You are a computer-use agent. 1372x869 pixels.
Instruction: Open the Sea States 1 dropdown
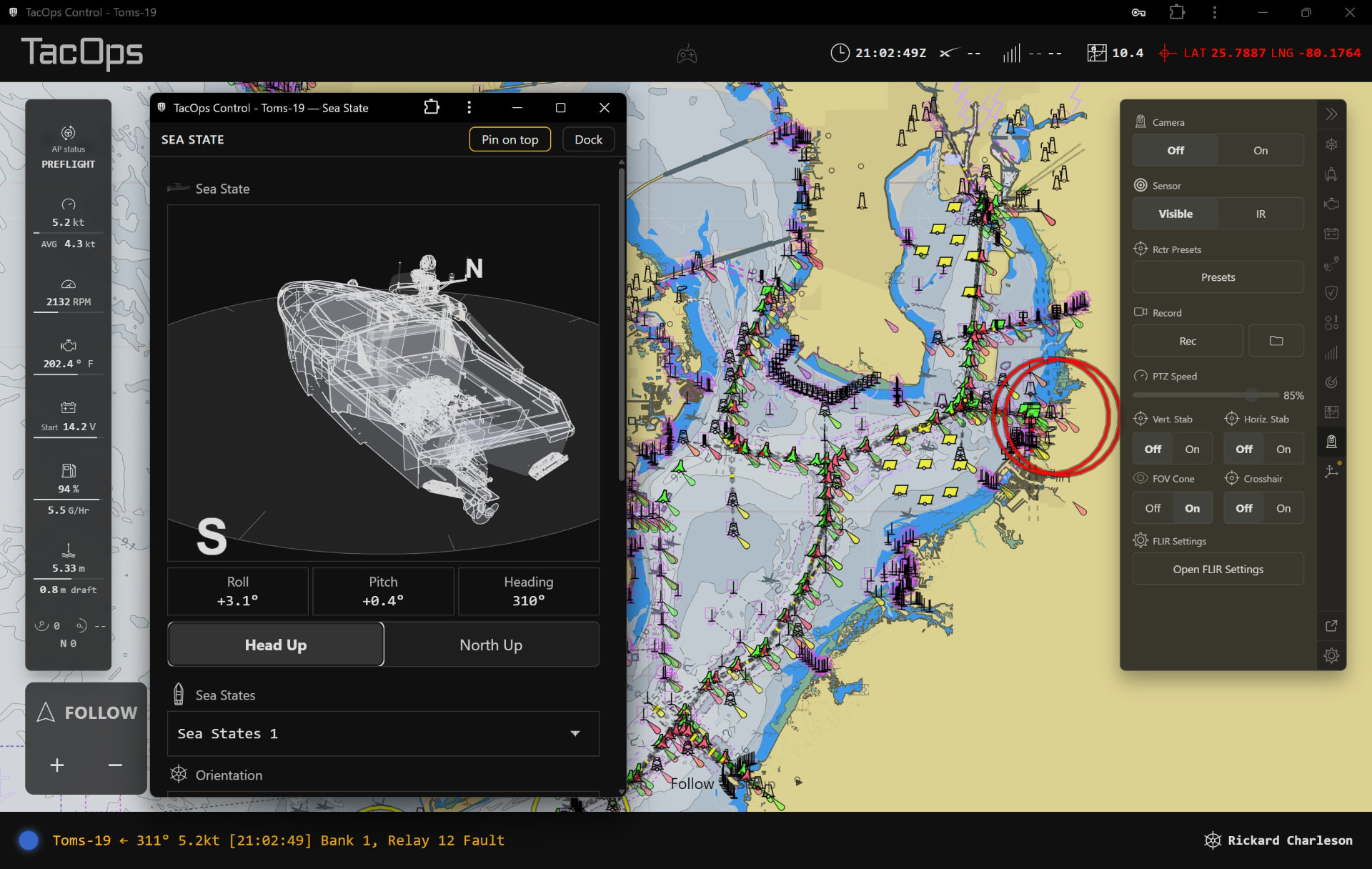[x=383, y=733]
